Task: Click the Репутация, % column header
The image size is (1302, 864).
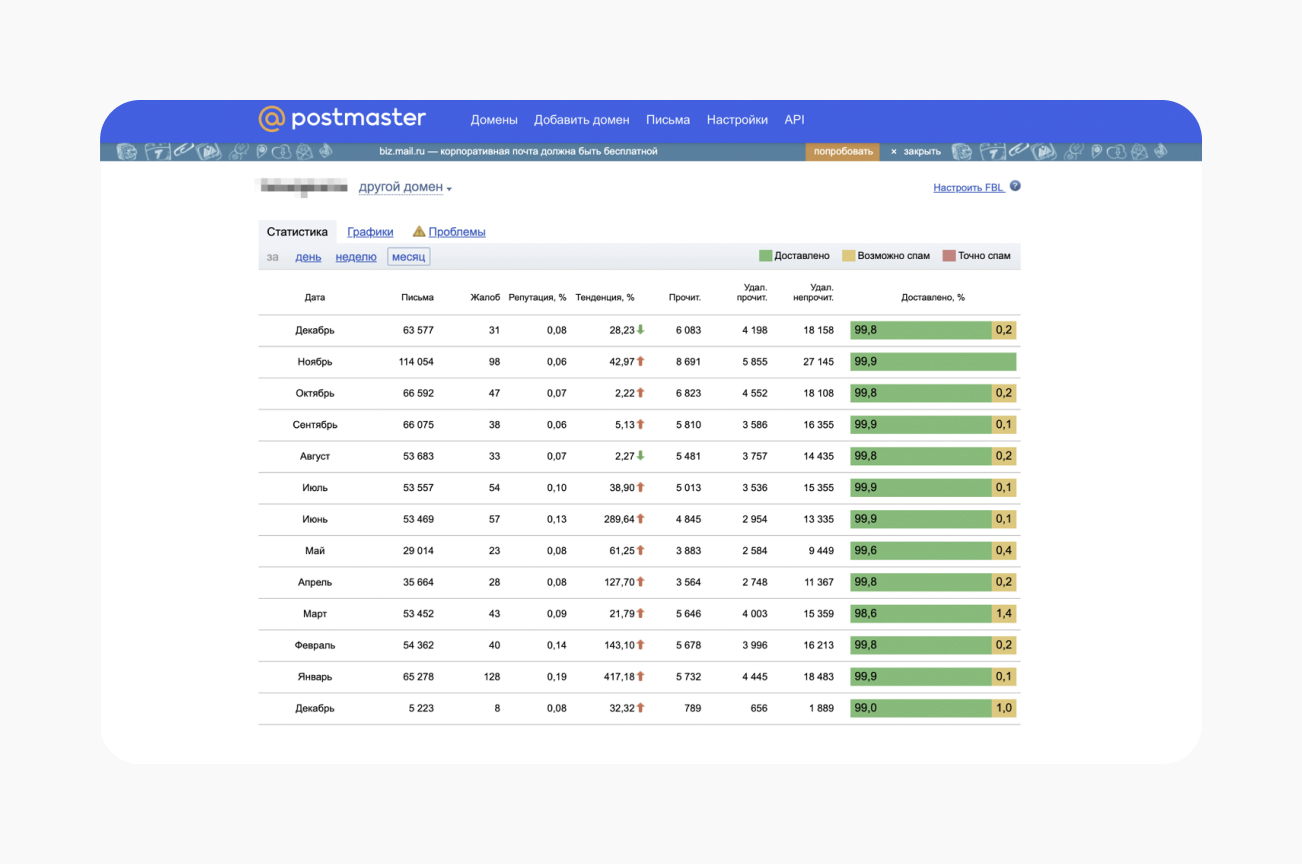Action: (537, 298)
